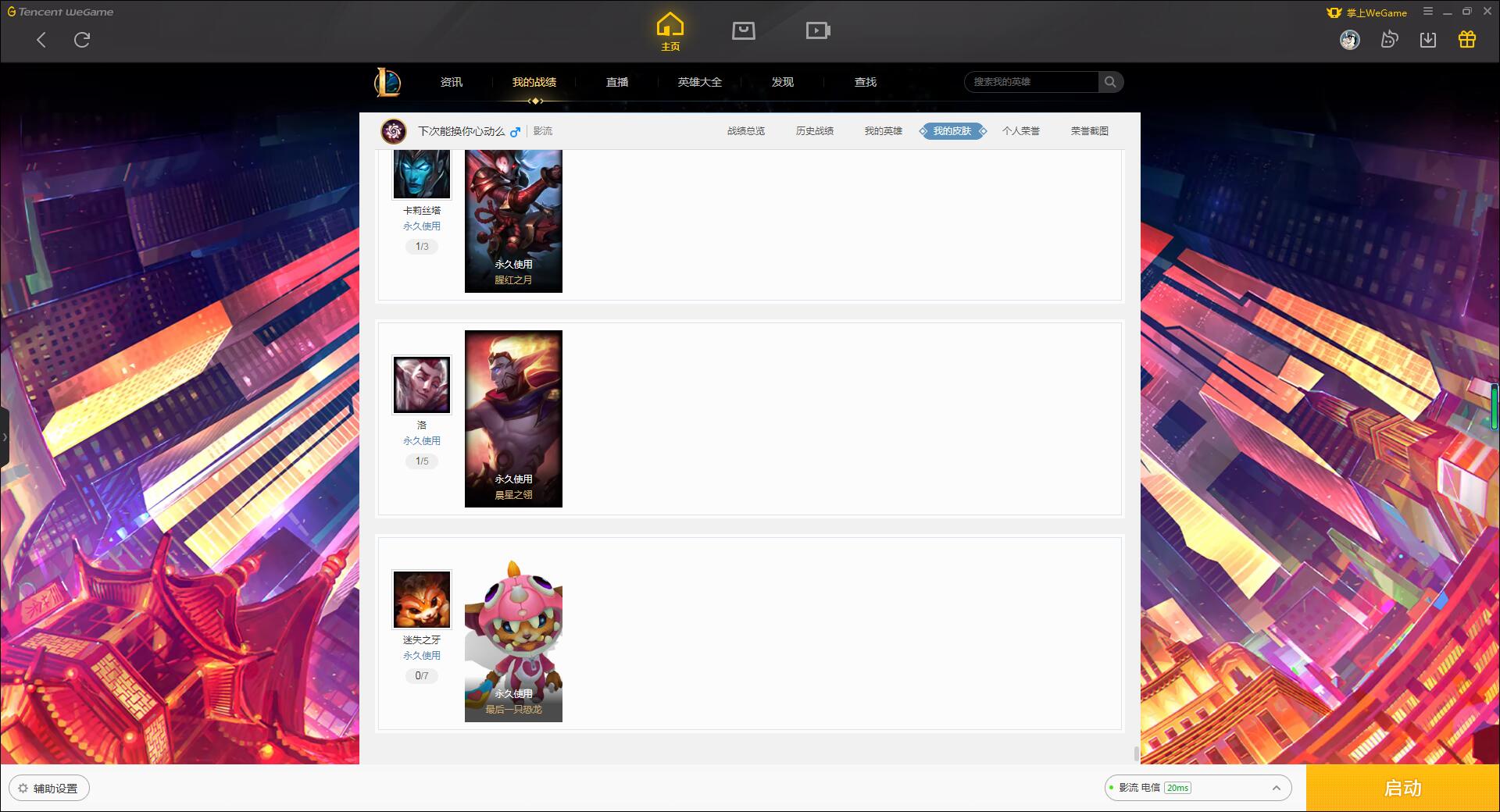Open the video live icon
Image resolution: width=1500 pixels, height=812 pixels.
818,31
